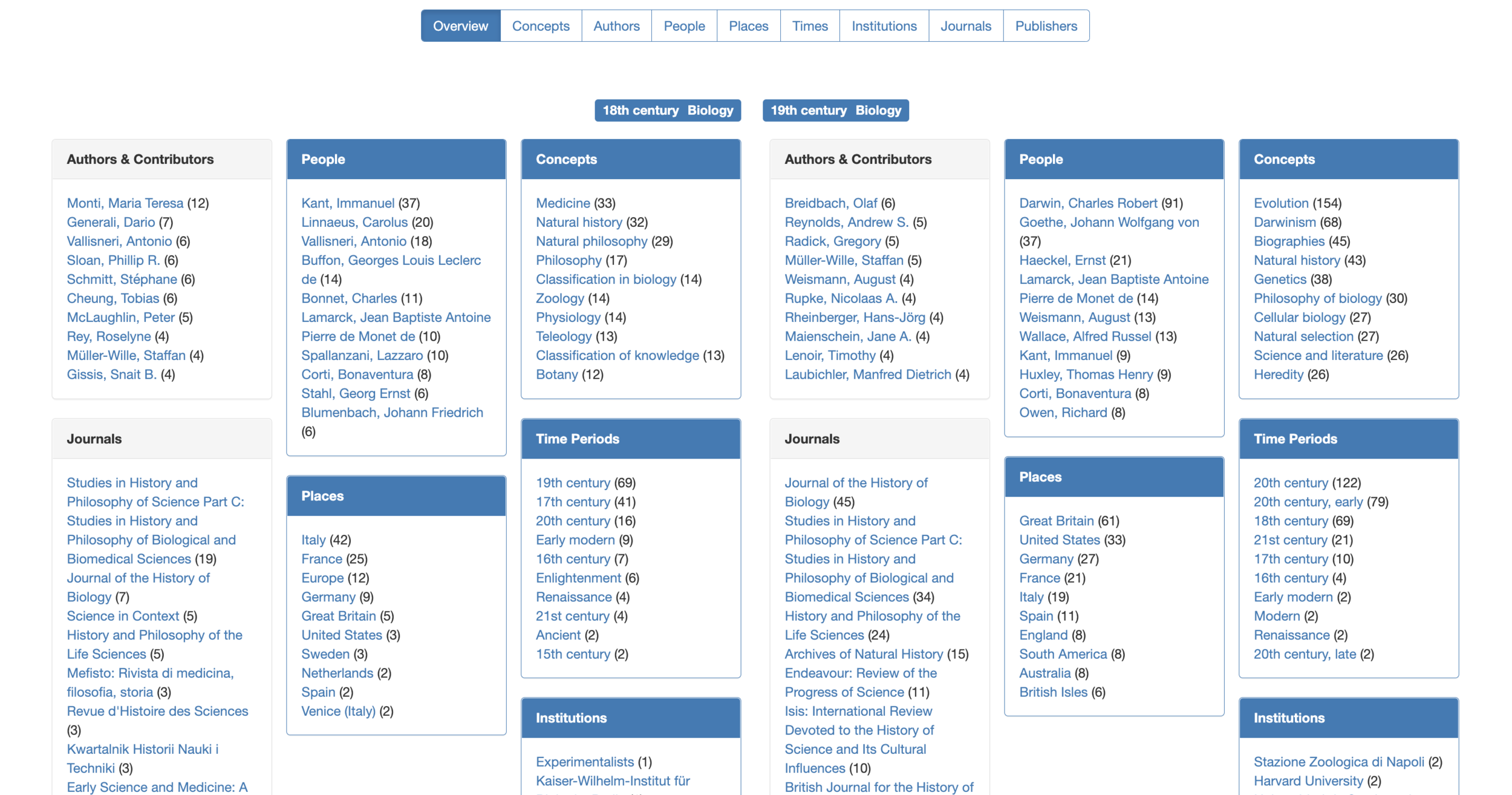Click Breidbach, Olaf author link
Image resolution: width=1512 pixels, height=795 pixels.
tap(830, 203)
